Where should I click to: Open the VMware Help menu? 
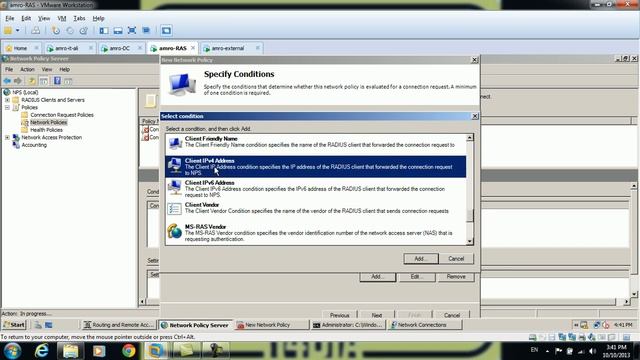[x=98, y=18]
